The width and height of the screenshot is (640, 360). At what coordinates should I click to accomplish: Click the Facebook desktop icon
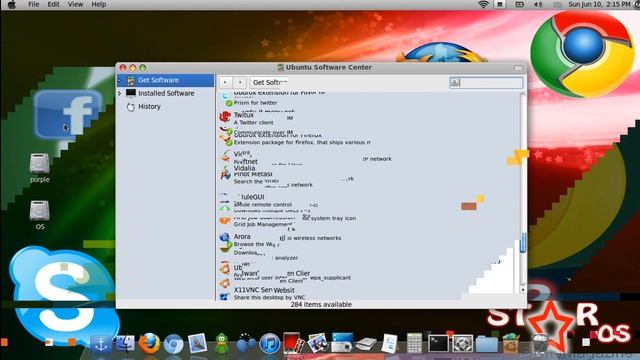pos(68,115)
